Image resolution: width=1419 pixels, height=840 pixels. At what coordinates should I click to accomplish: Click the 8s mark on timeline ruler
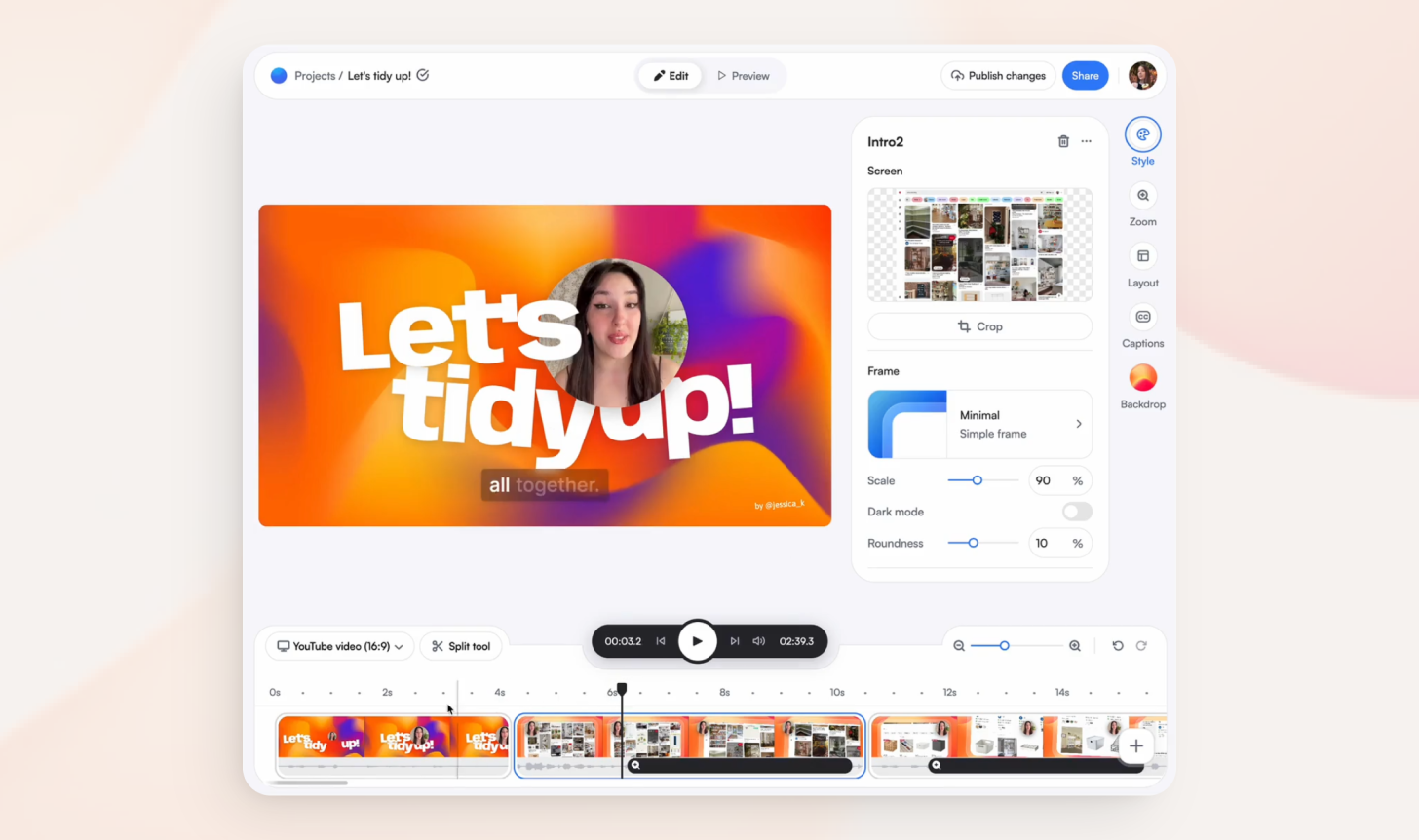[724, 693]
